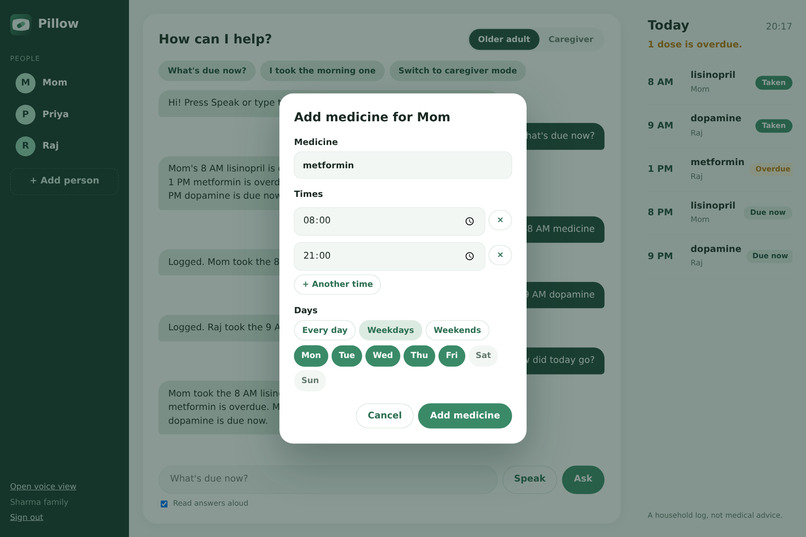
Task: Click the 8 PM lisinopril schedule row
Action: pos(720,212)
